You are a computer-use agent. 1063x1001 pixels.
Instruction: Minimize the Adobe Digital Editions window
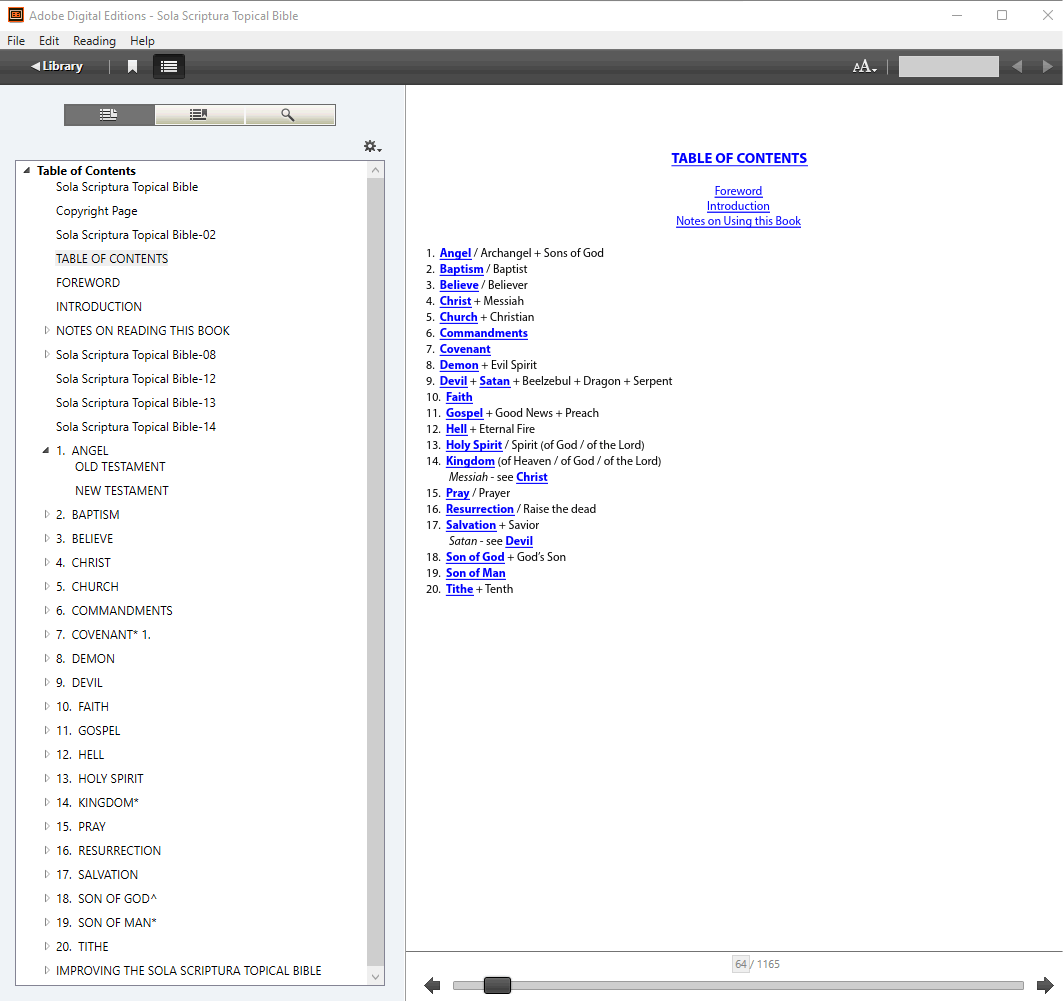click(957, 15)
